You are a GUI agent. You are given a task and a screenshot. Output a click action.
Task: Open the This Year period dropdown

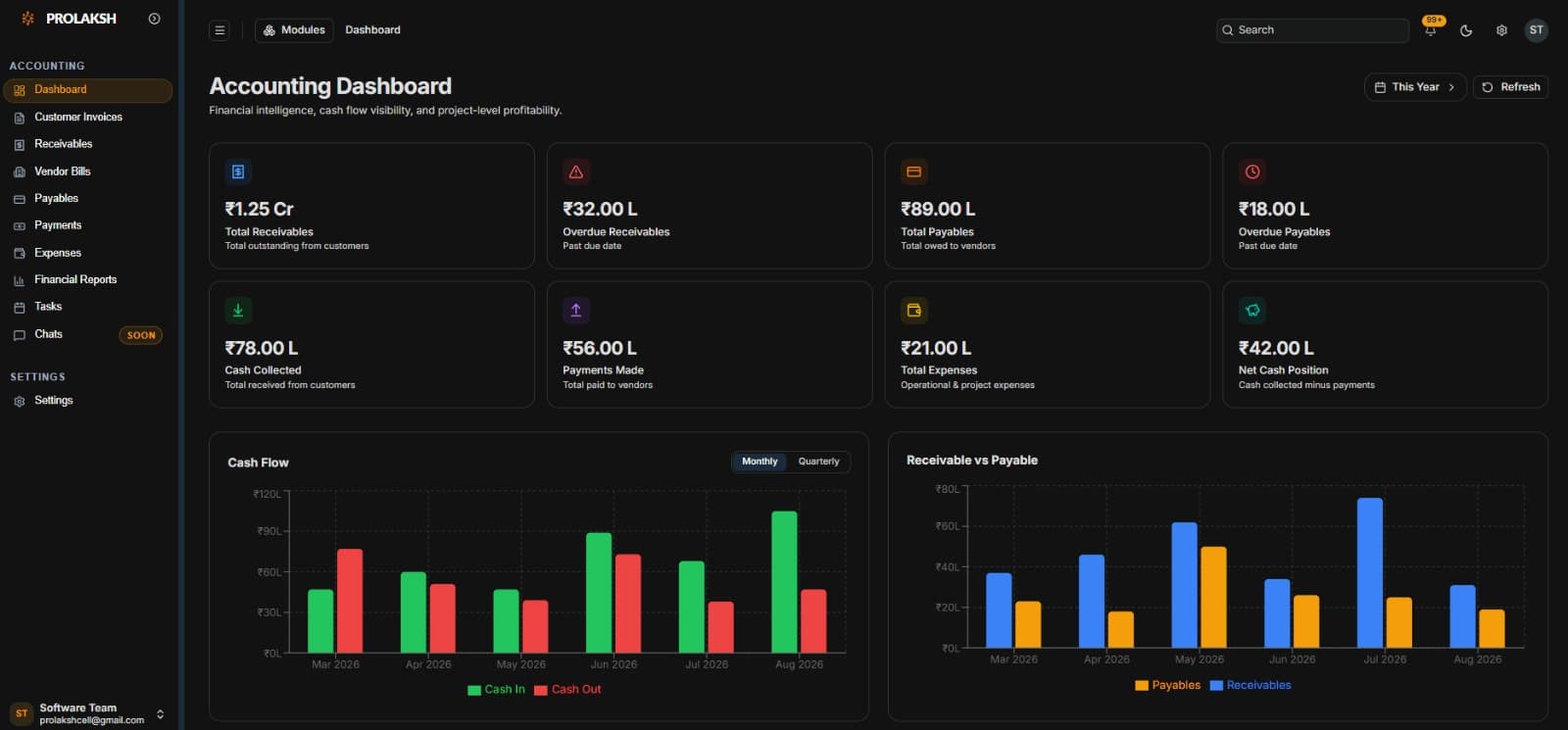[x=1415, y=87]
